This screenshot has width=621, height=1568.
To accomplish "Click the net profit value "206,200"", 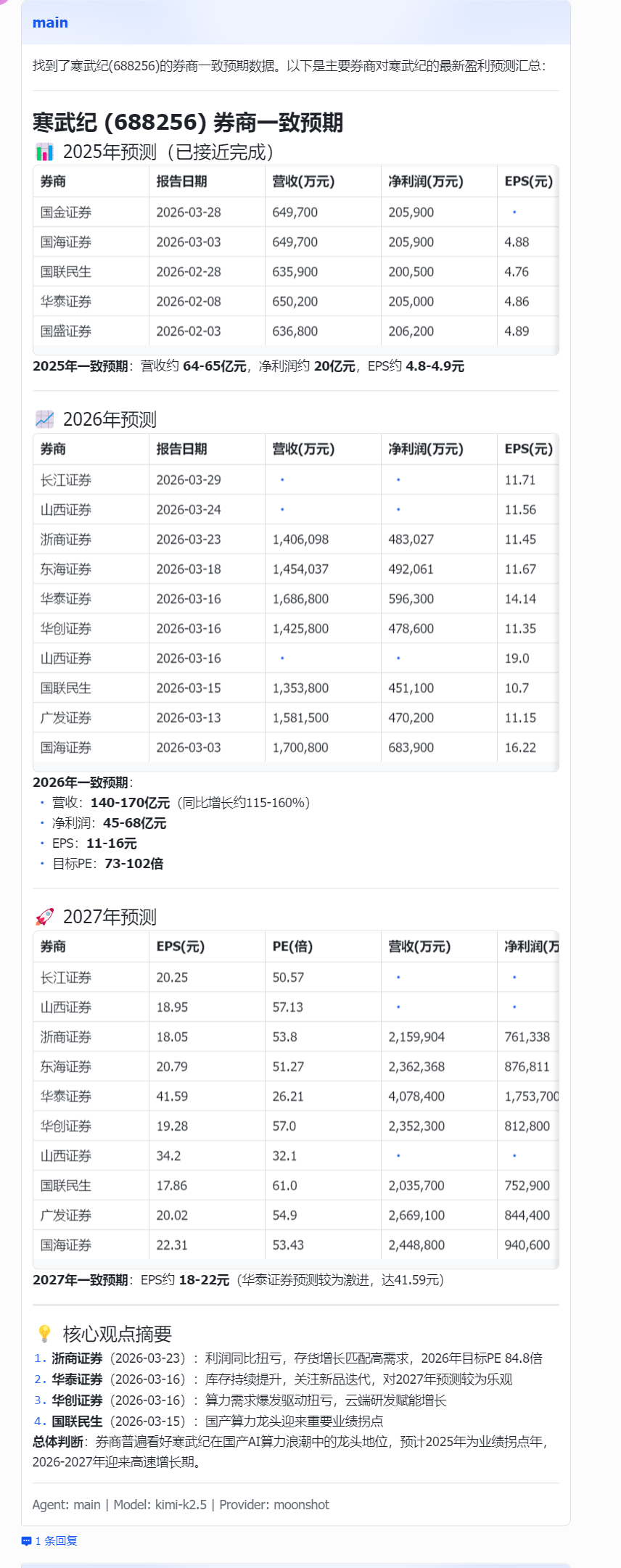I will click(x=411, y=331).
